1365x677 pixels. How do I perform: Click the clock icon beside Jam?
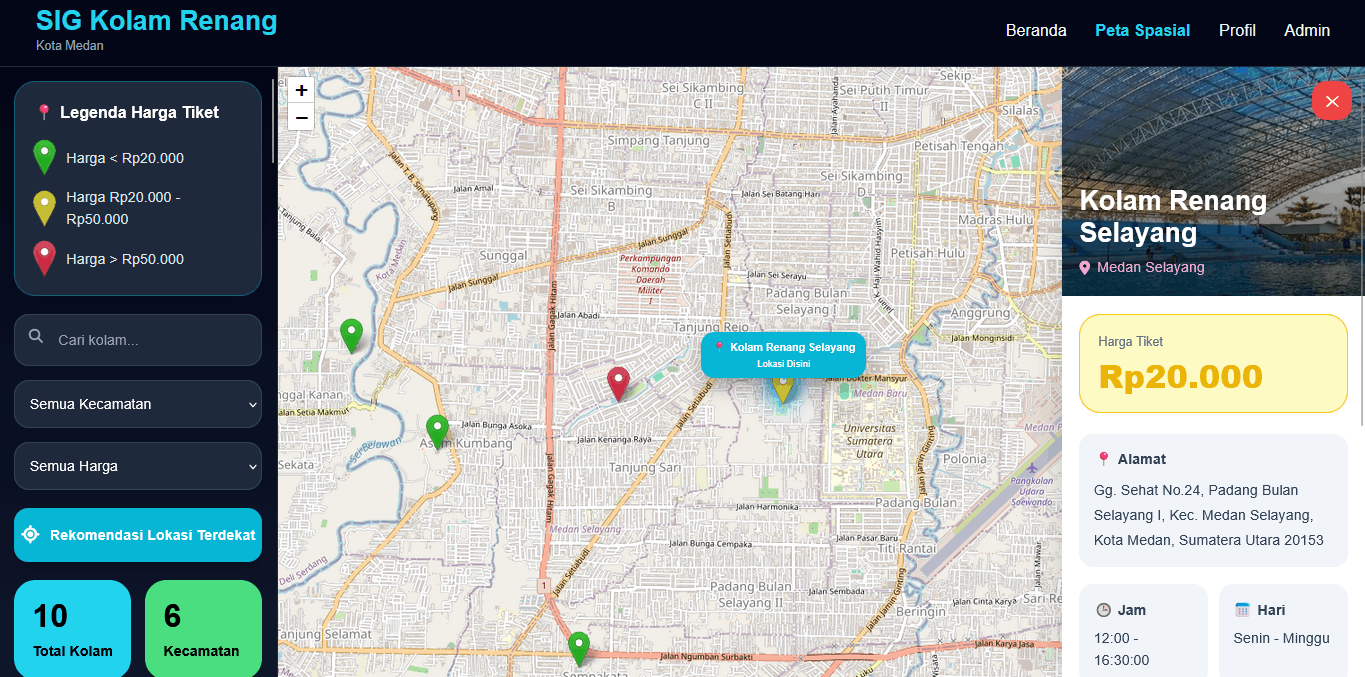point(1104,610)
